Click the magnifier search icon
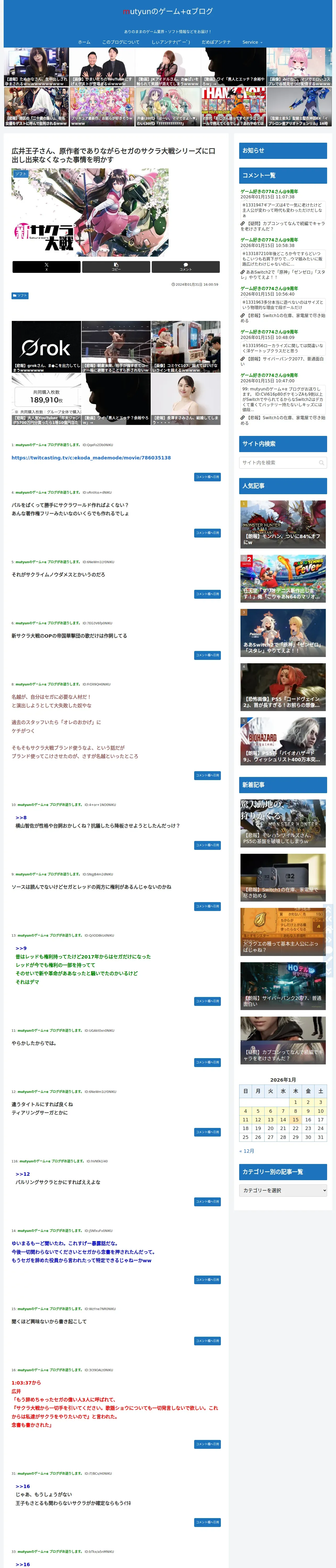The width and height of the screenshot is (336, 1568). pyautogui.click(x=321, y=463)
